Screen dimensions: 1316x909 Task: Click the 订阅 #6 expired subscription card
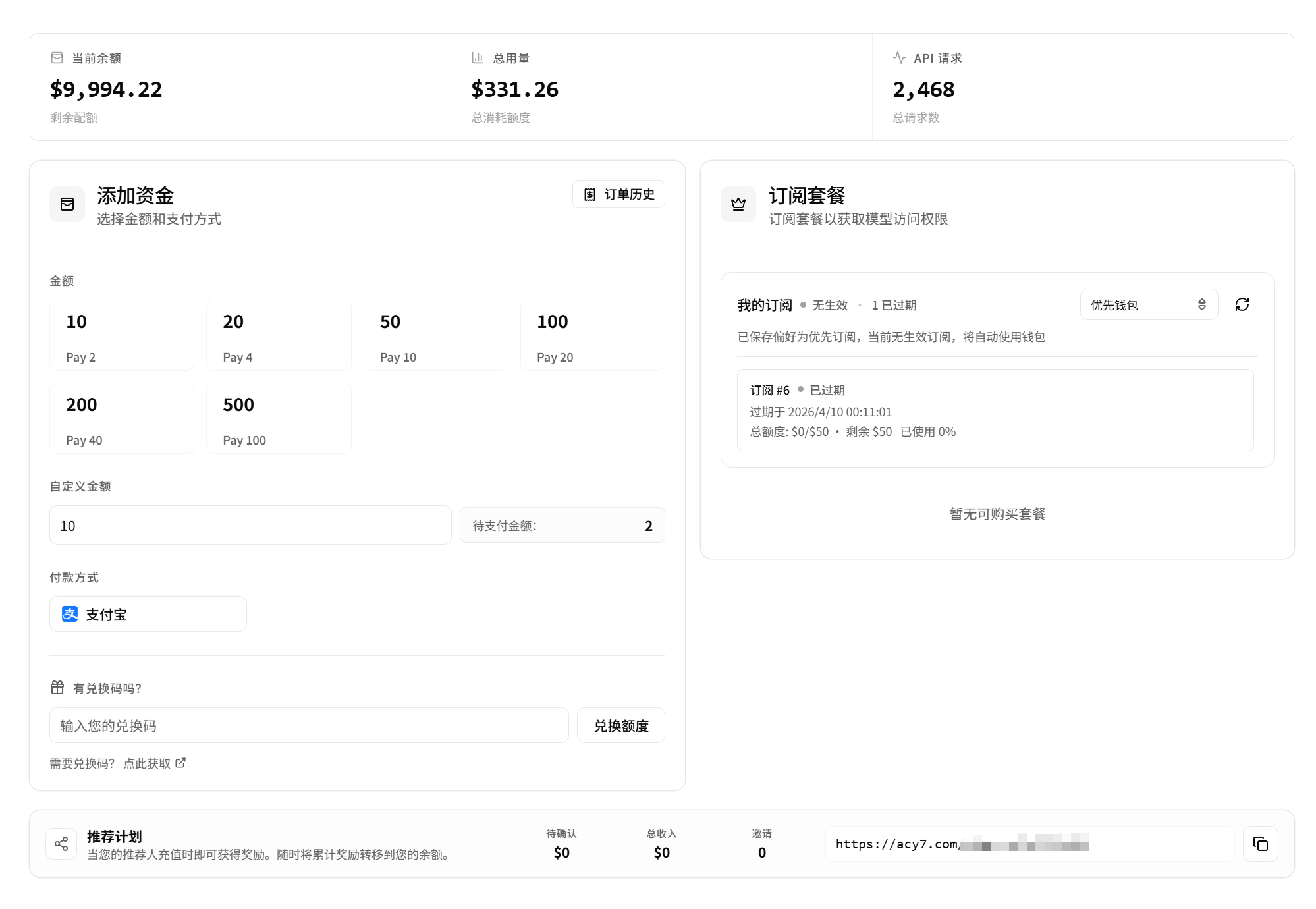[995, 410]
